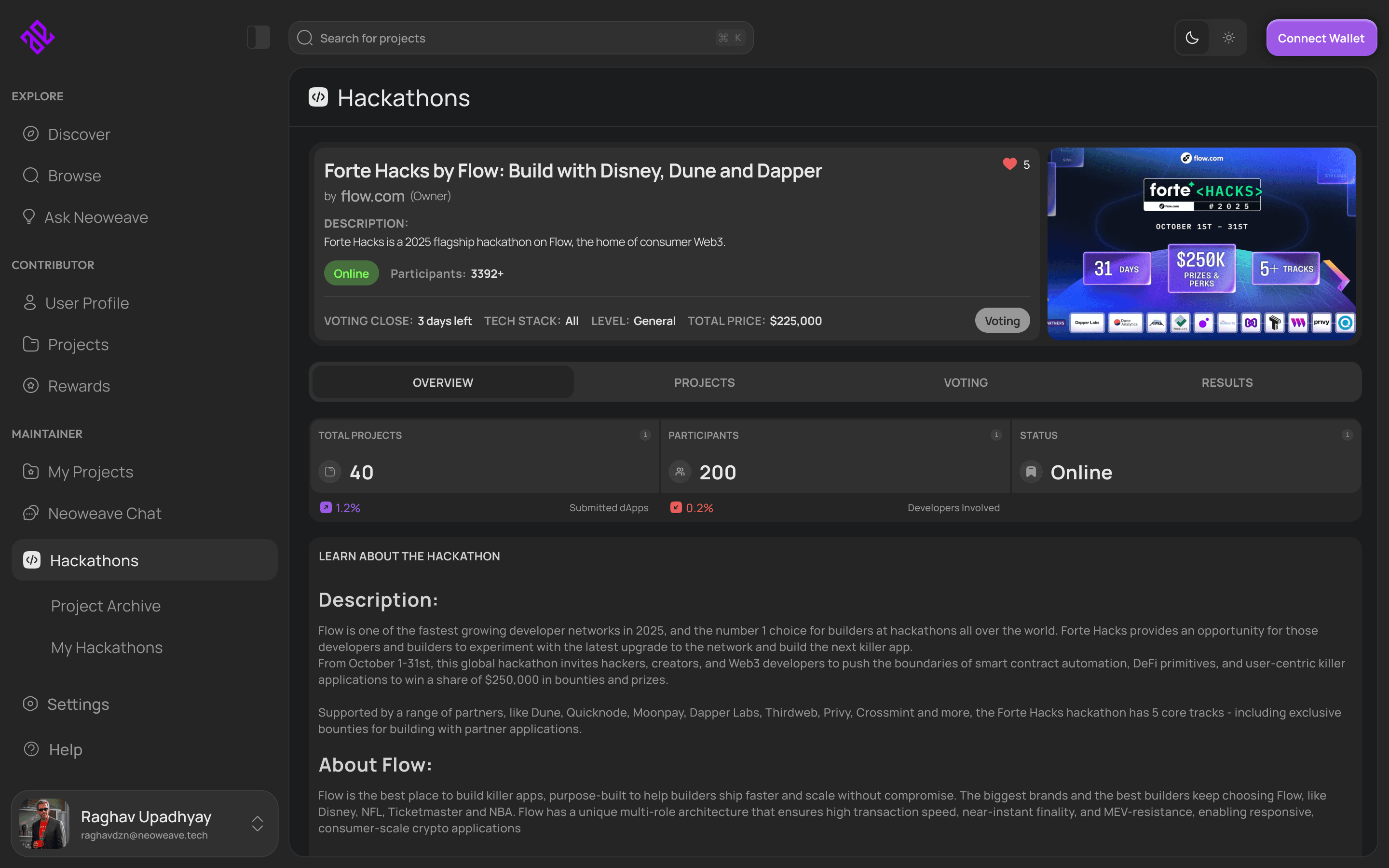Viewport: 1389px width, 868px height.
Task: Switch to the Projects tab
Action: [x=704, y=382]
